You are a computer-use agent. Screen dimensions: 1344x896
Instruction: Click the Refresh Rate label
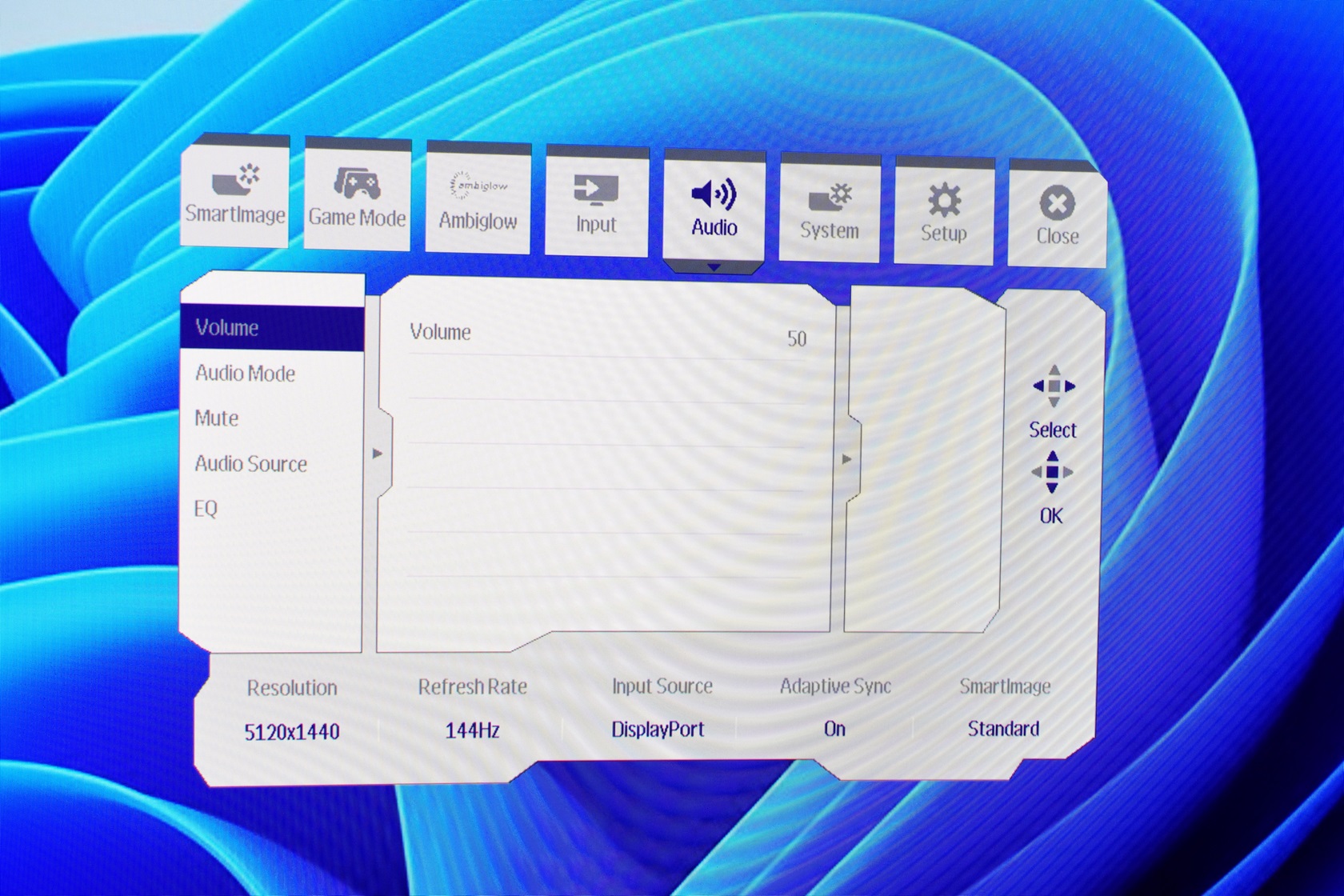(473, 686)
